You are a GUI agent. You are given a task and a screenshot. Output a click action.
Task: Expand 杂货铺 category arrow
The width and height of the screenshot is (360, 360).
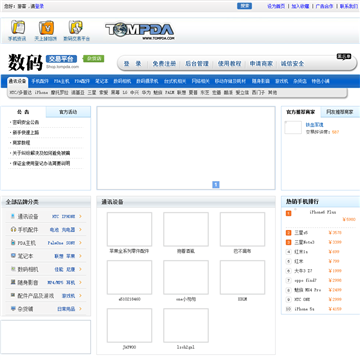point(80,309)
